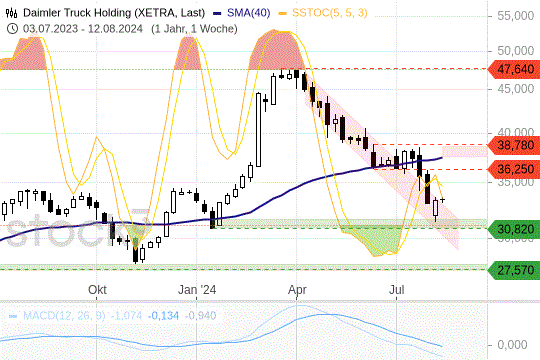Open the period selector (1 Jahr, 1 Woche)
The width and height of the screenshot is (540, 360).
(x=194, y=29)
